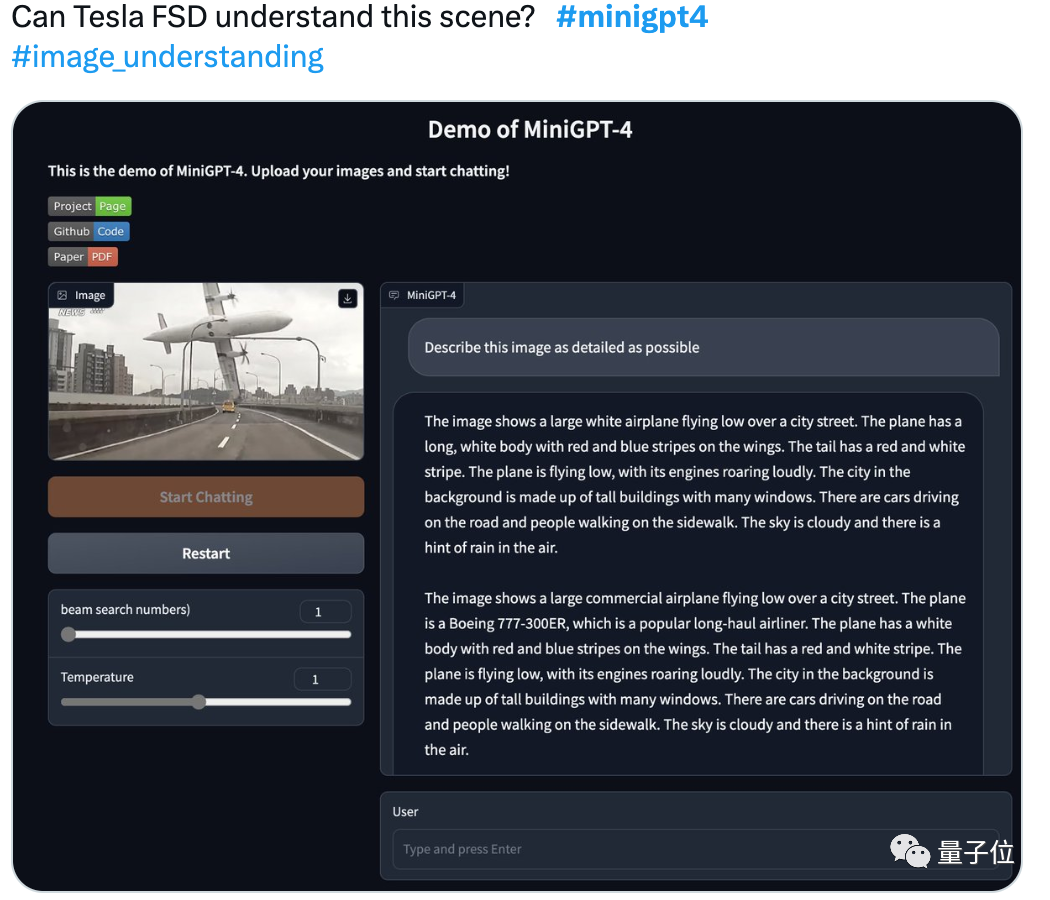The width and height of the screenshot is (1050, 900).
Task: Click the WeChat logo watermark
Action: tap(909, 850)
